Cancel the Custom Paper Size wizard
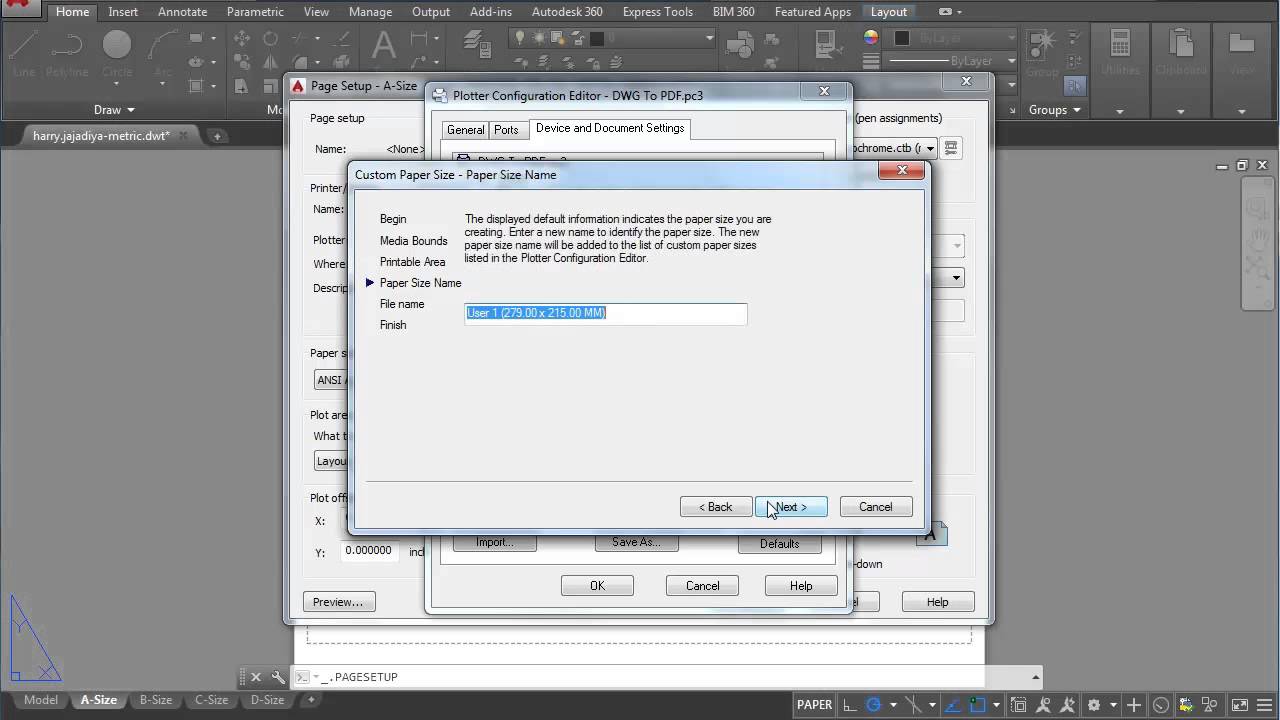The image size is (1280, 720). pyautogui.click(x=876, y=507)
